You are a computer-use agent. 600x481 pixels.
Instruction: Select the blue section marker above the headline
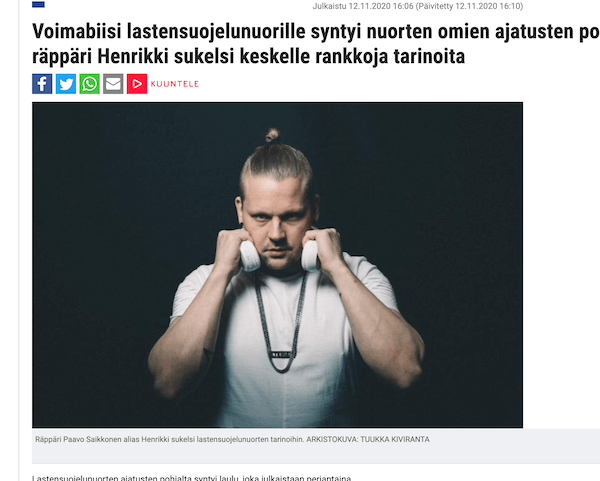coord(38,5)
